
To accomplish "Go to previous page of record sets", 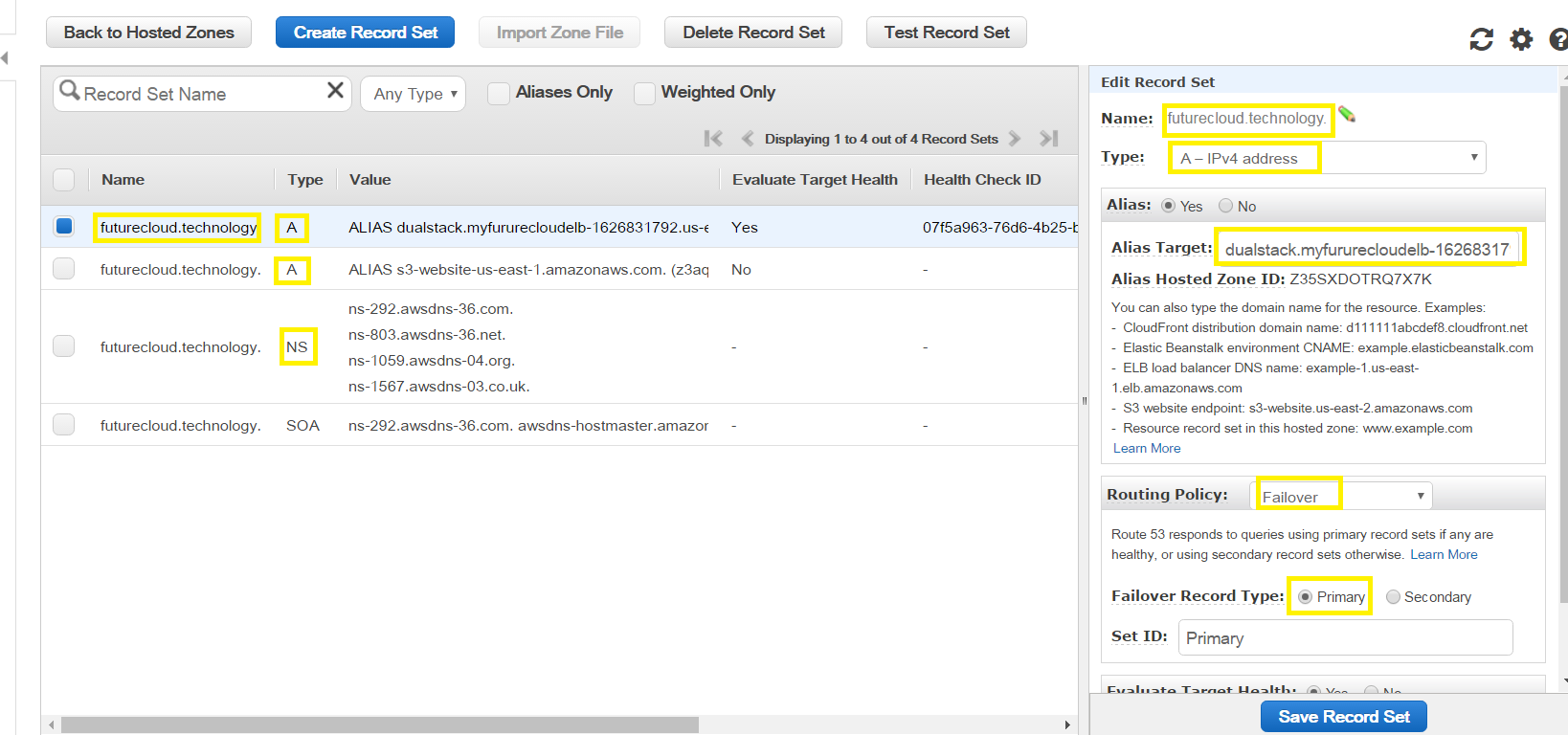I will tap(748, 139).
